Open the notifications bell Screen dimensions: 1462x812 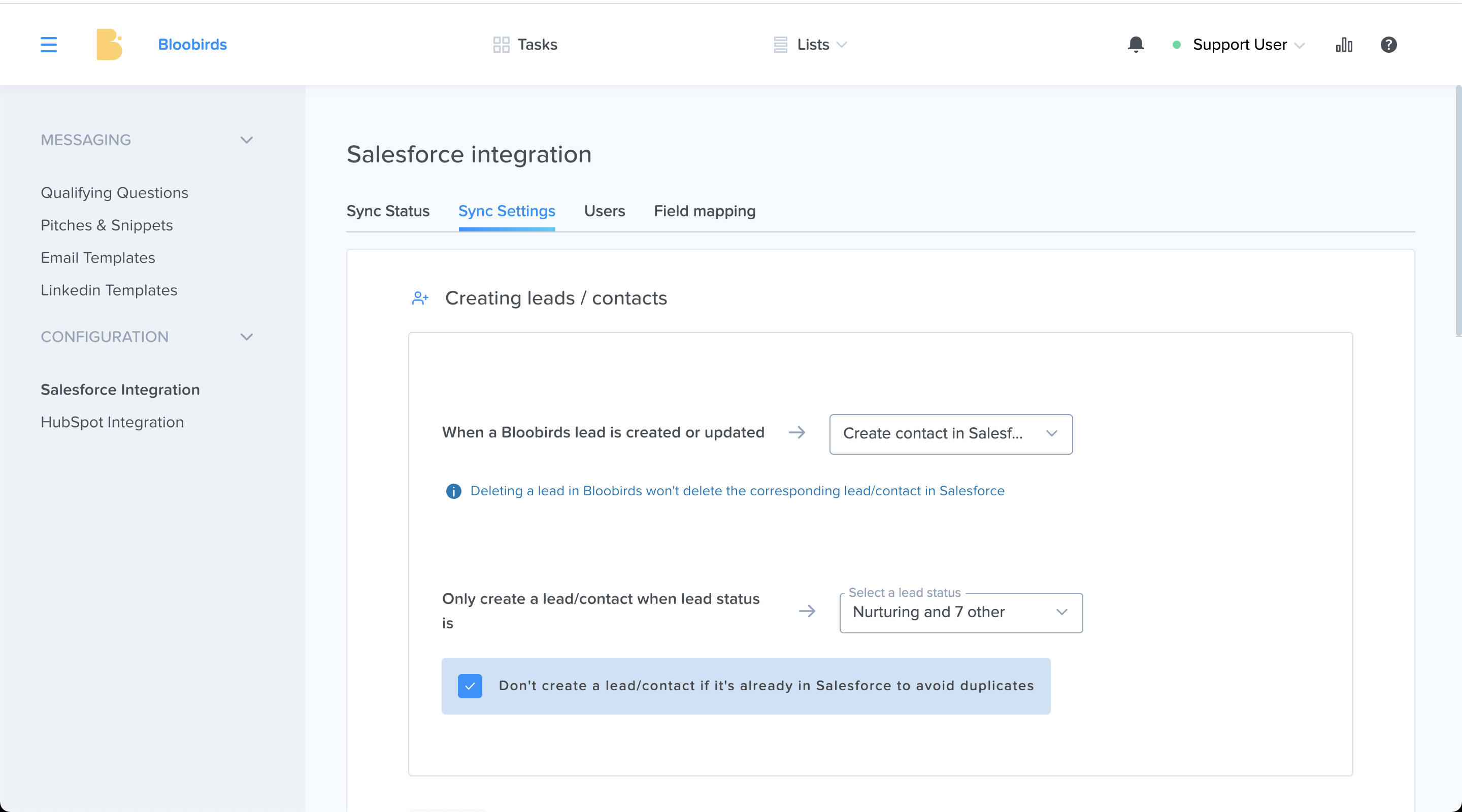pos(1136,44)
